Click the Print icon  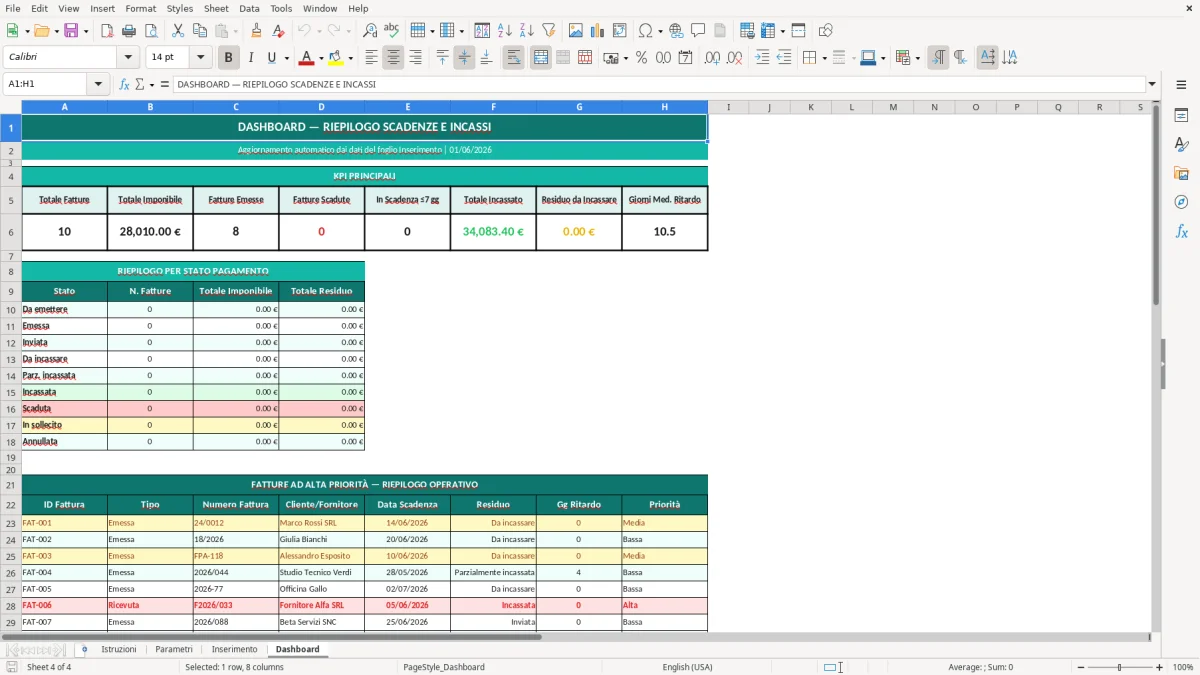pyautogui.click(x=130, y=31)
